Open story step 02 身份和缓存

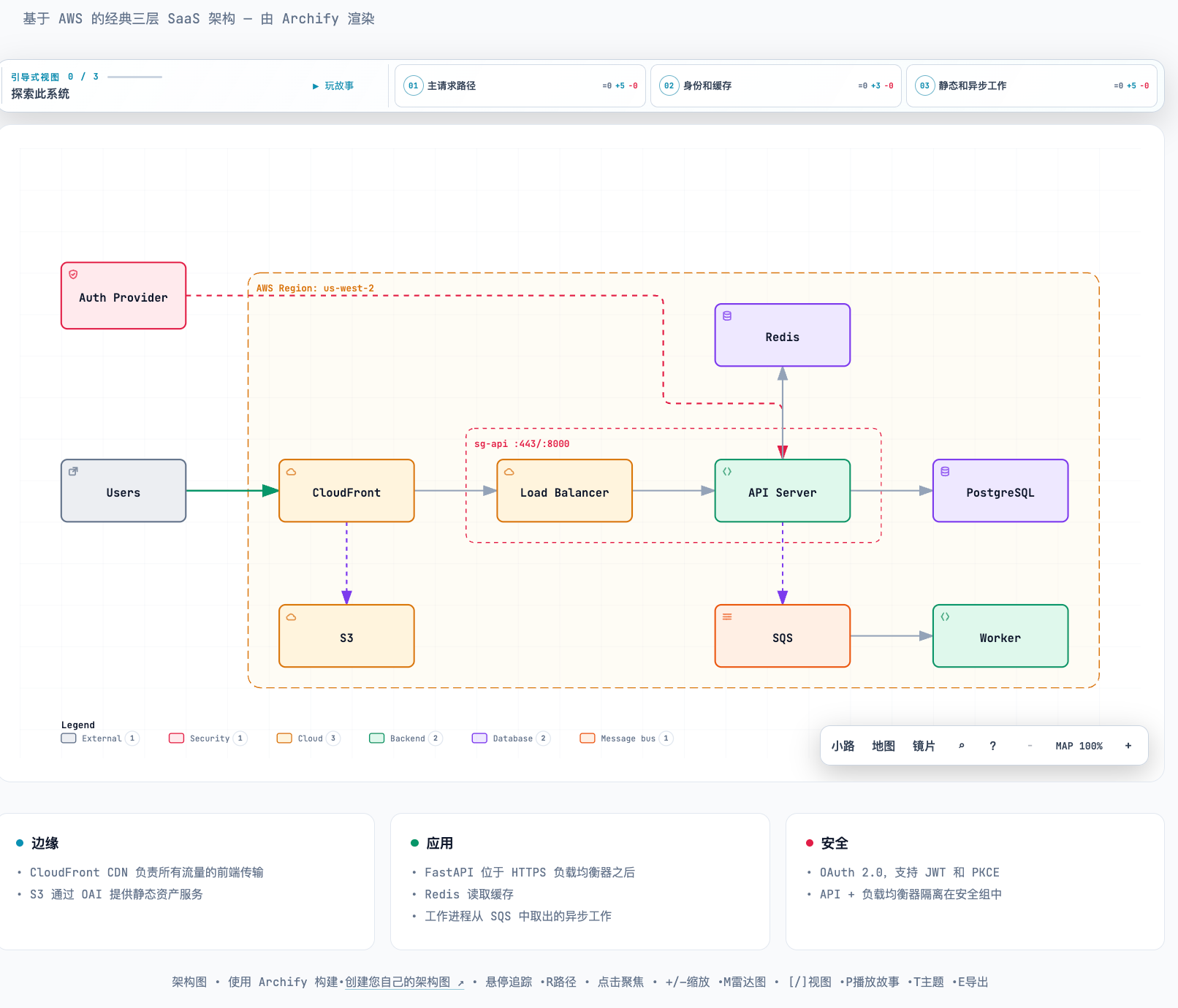[x=776, y=86]
